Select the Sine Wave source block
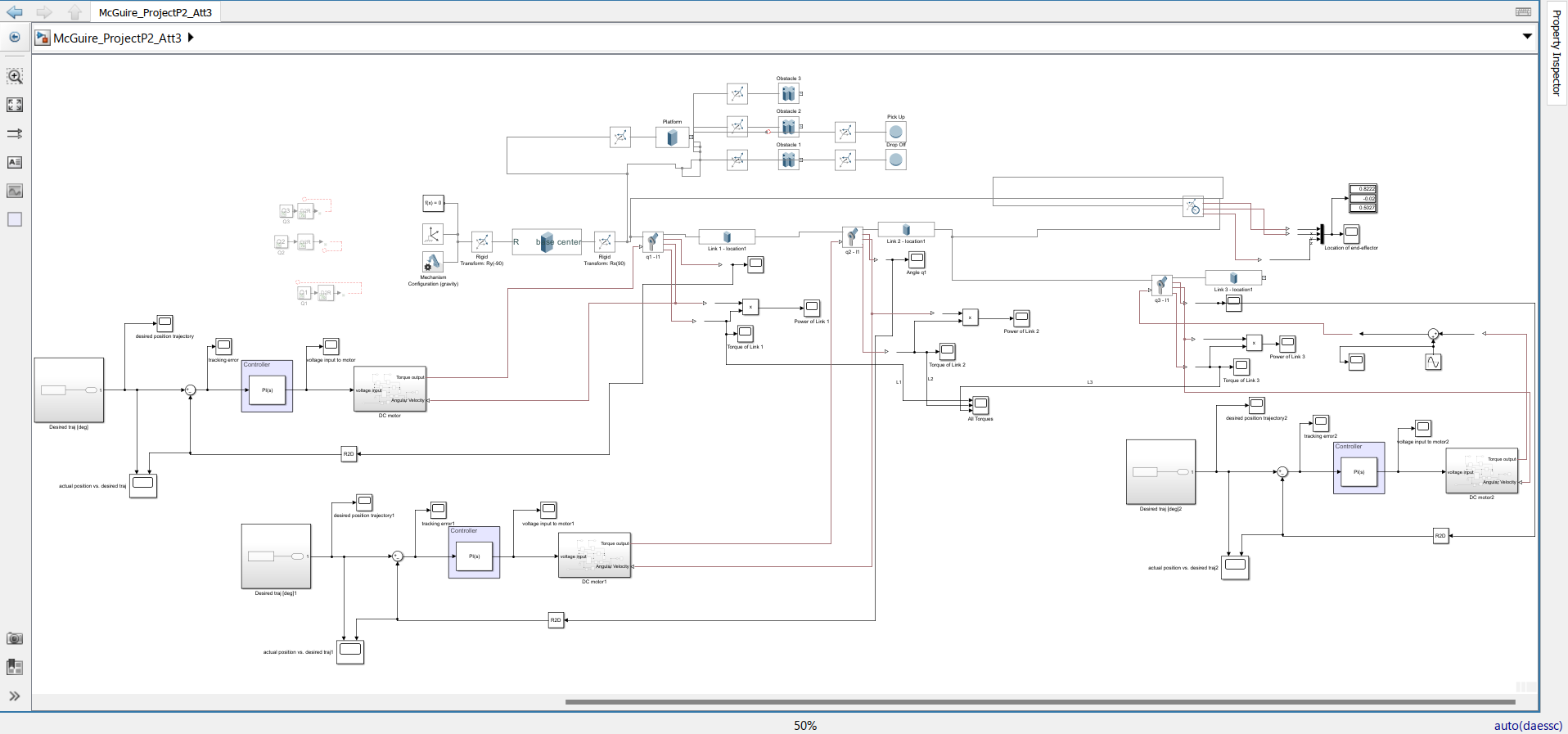This screenshot has width=1568, height=734. coord(1433,362)
